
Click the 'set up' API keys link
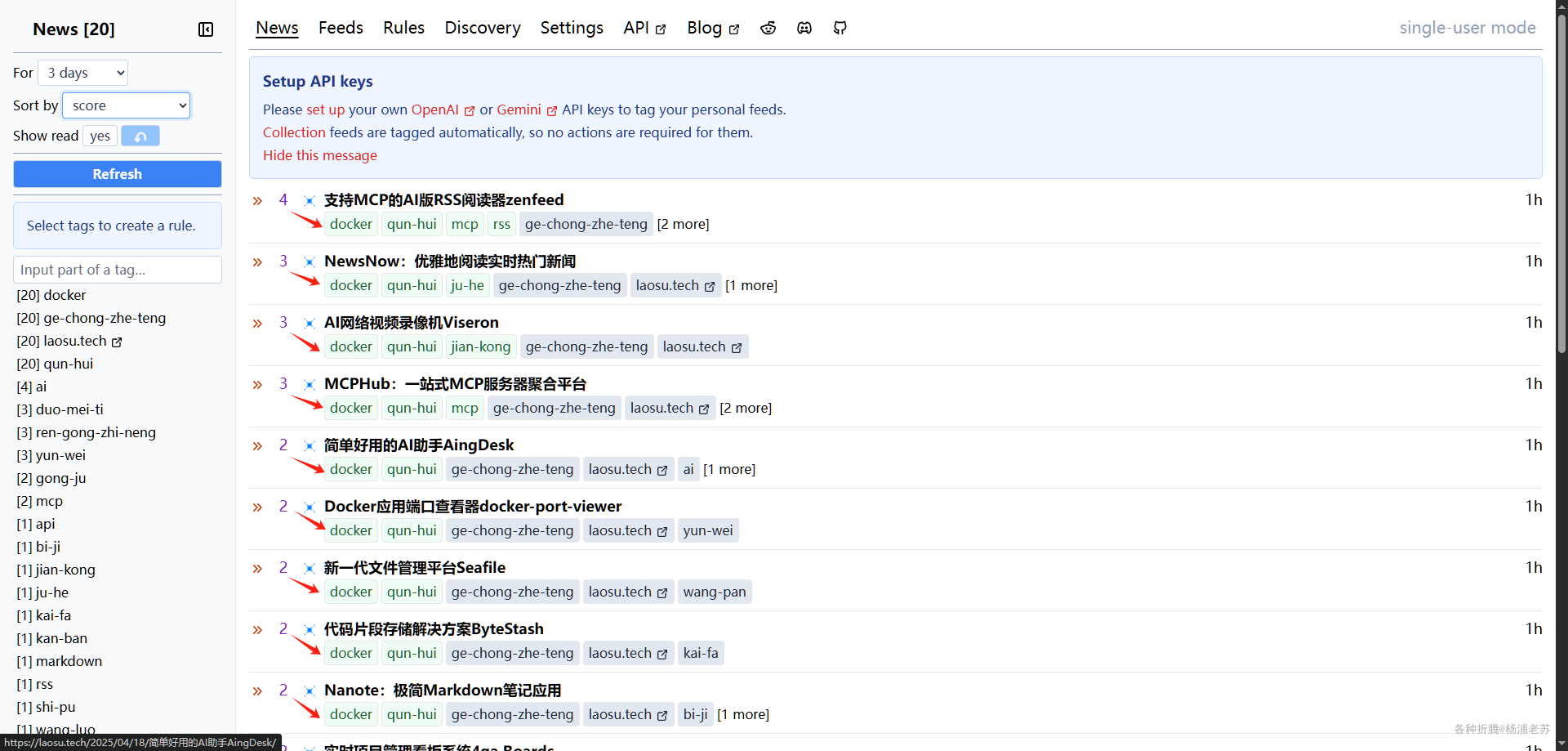click(x=325, y=110)
